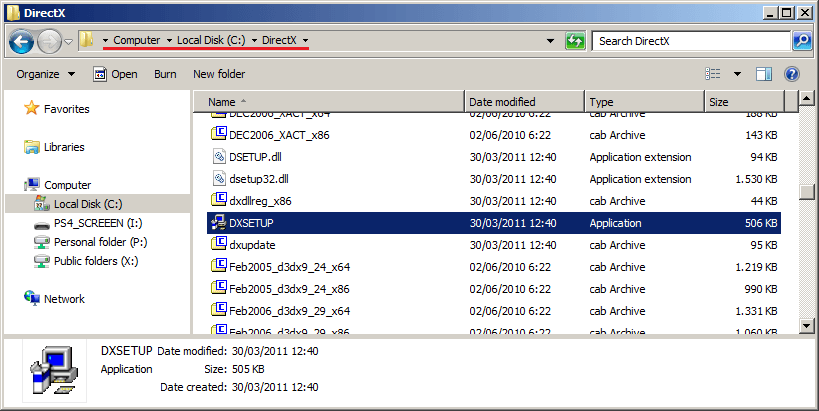The width and height of the screenshot is (819, 411).
Task: Click the search magnifier icon
Action: coord(802,41)
